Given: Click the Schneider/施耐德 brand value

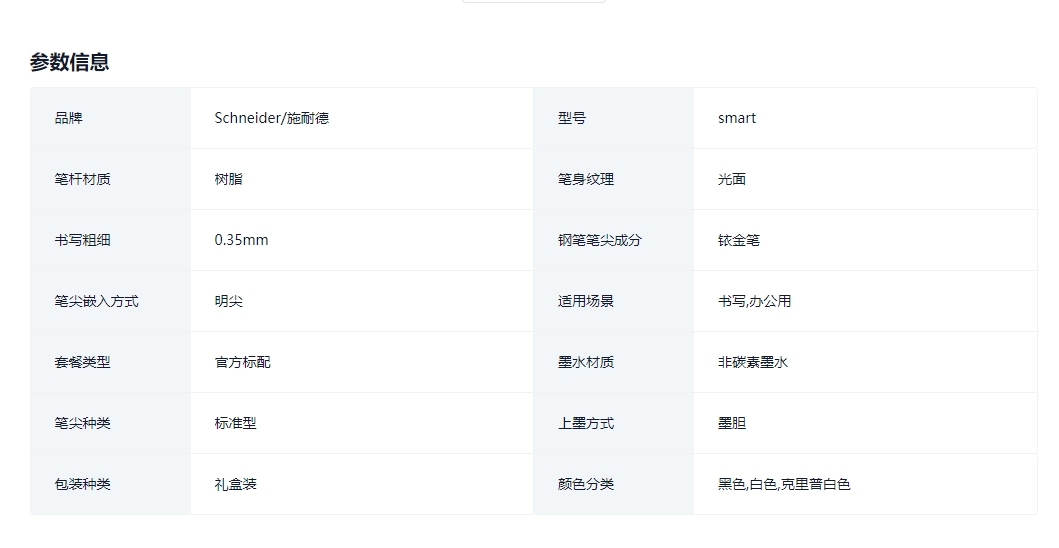Looking at the screenshot, I should (x=272, y=118).
